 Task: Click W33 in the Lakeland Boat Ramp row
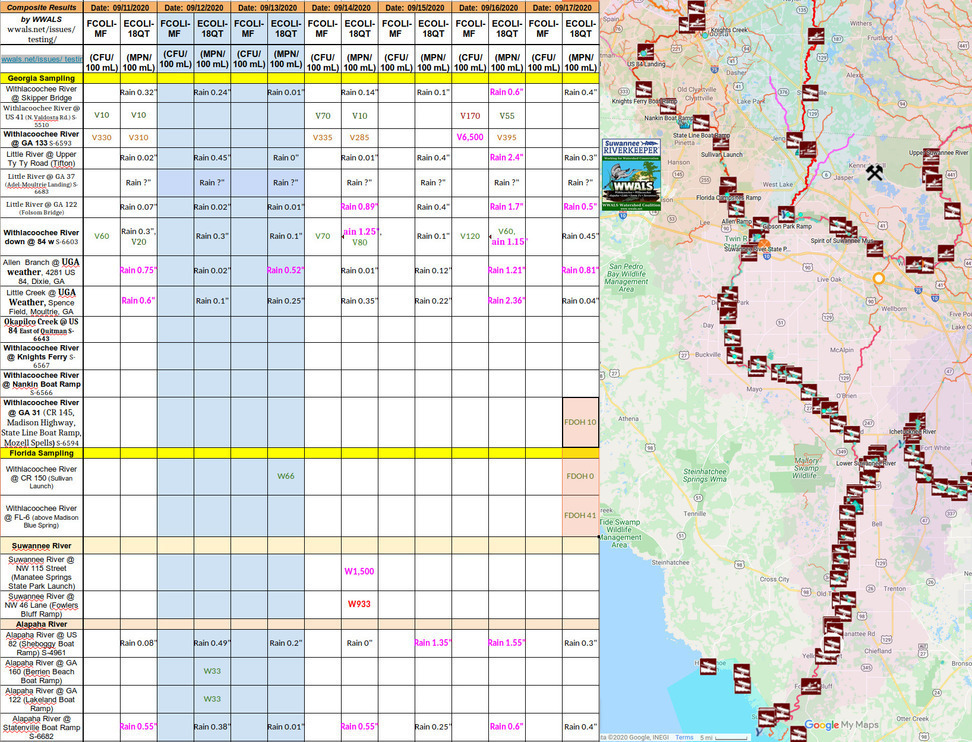pyautogui.click(x=212, y=699)
